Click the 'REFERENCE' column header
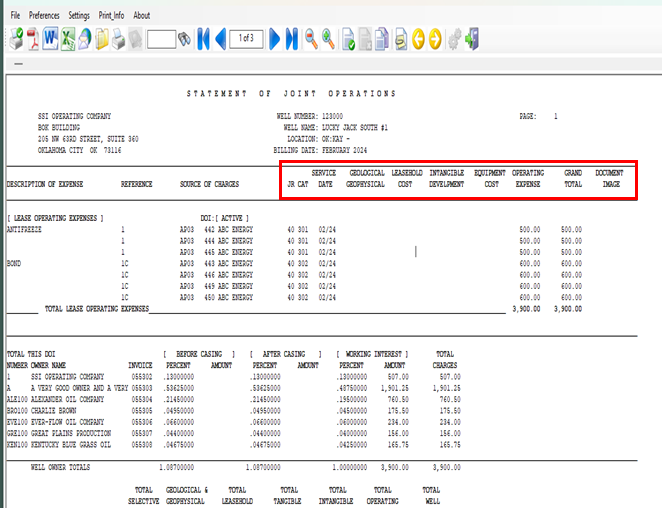 pos(136,184)
